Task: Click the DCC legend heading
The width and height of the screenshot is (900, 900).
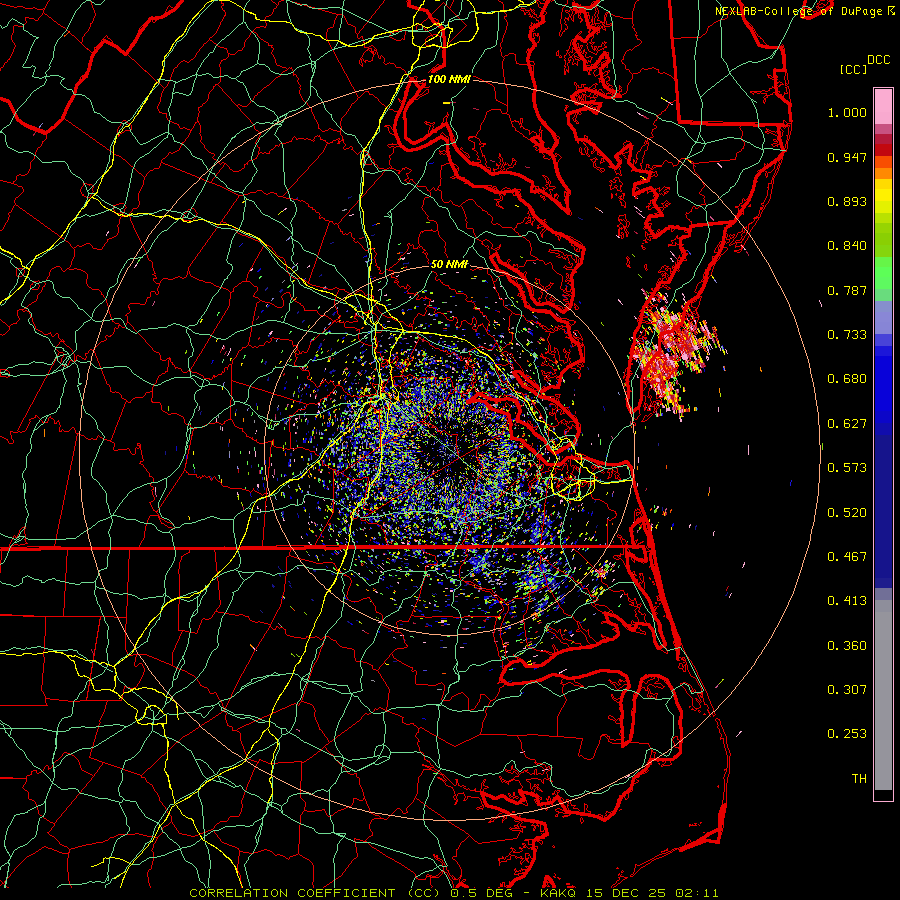Action: coord(879,60)
